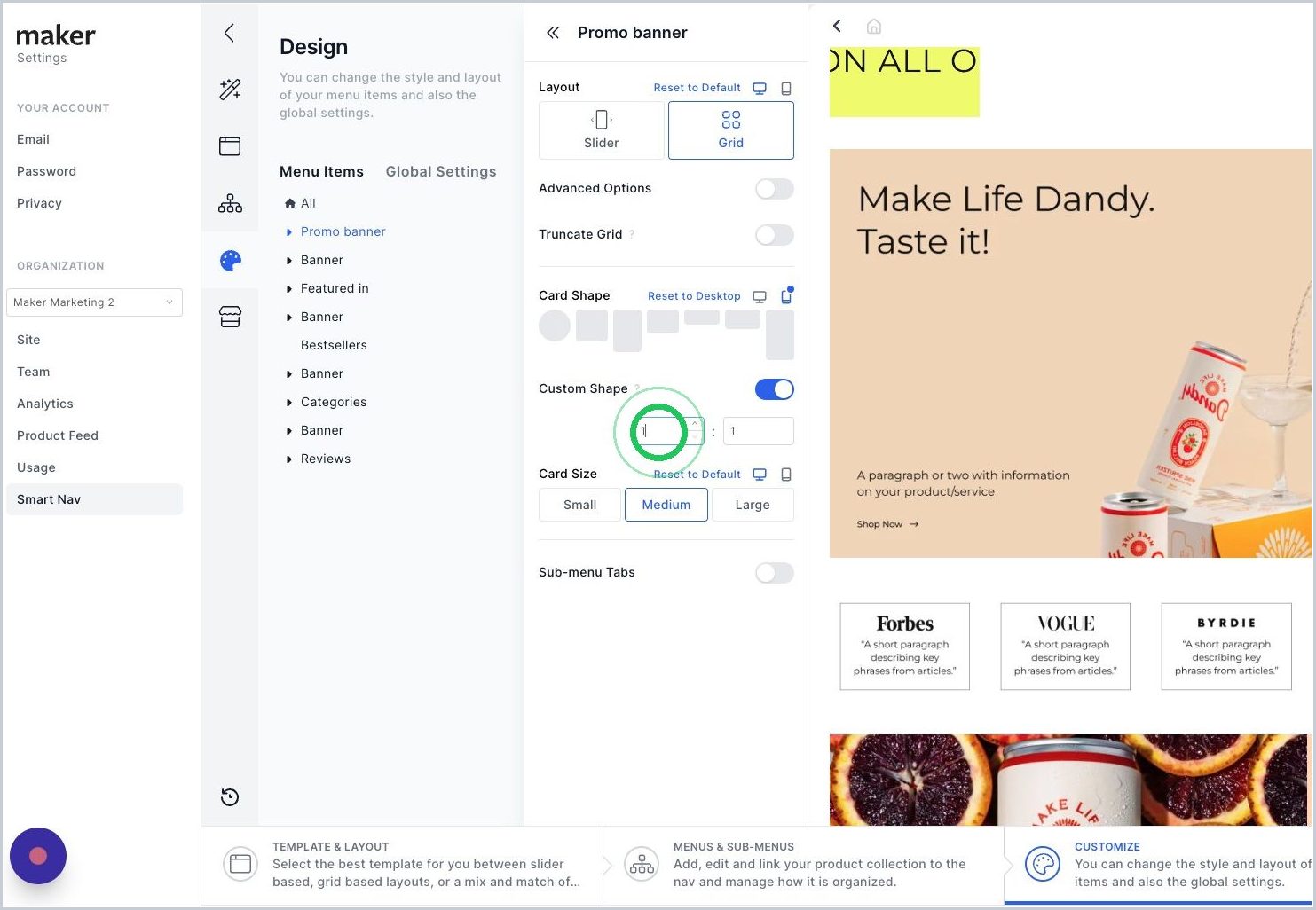The width and height of the screenshot is (1316, 910).
Task: Open the Analytics settings page
Action: click(45, 404)
